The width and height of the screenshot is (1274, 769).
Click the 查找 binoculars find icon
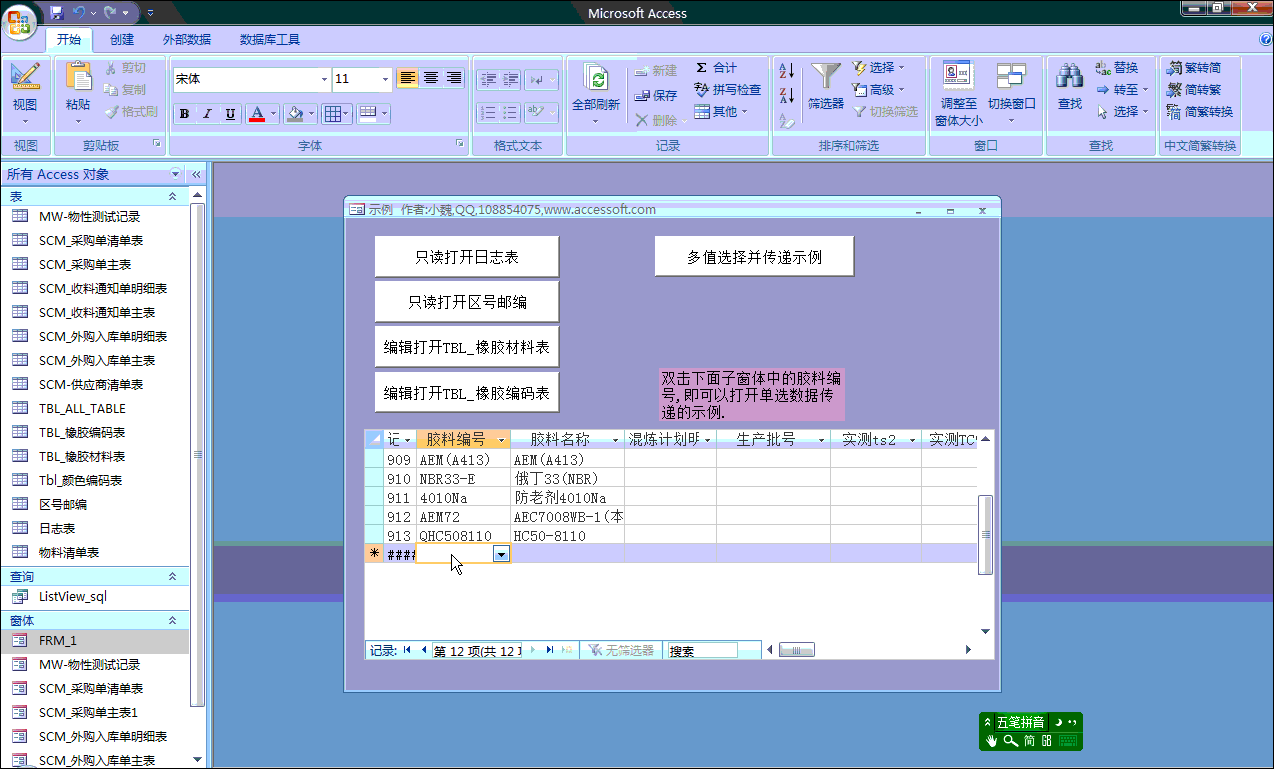click(x=1070, y=76)
